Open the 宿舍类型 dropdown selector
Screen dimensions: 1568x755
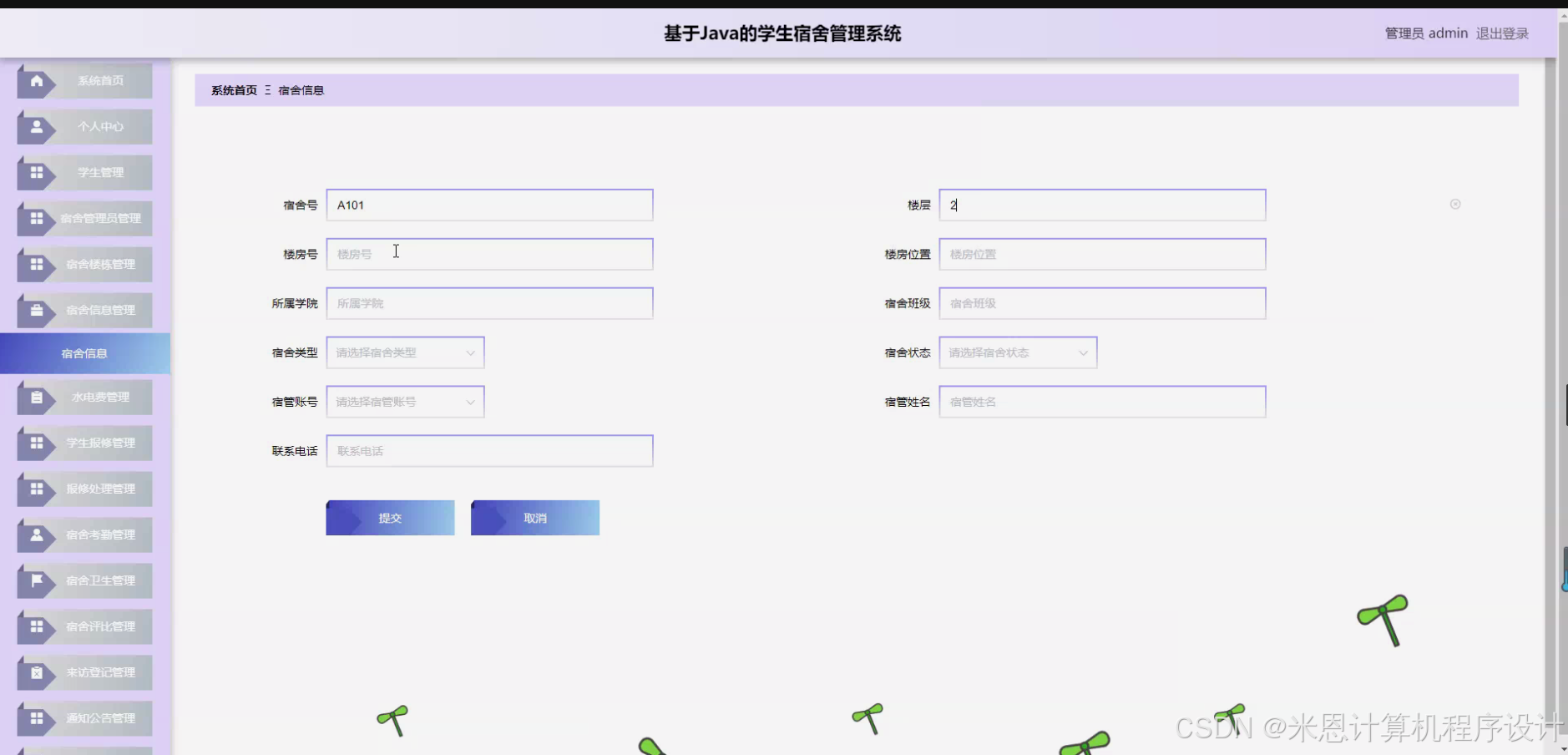coord(404,352)
